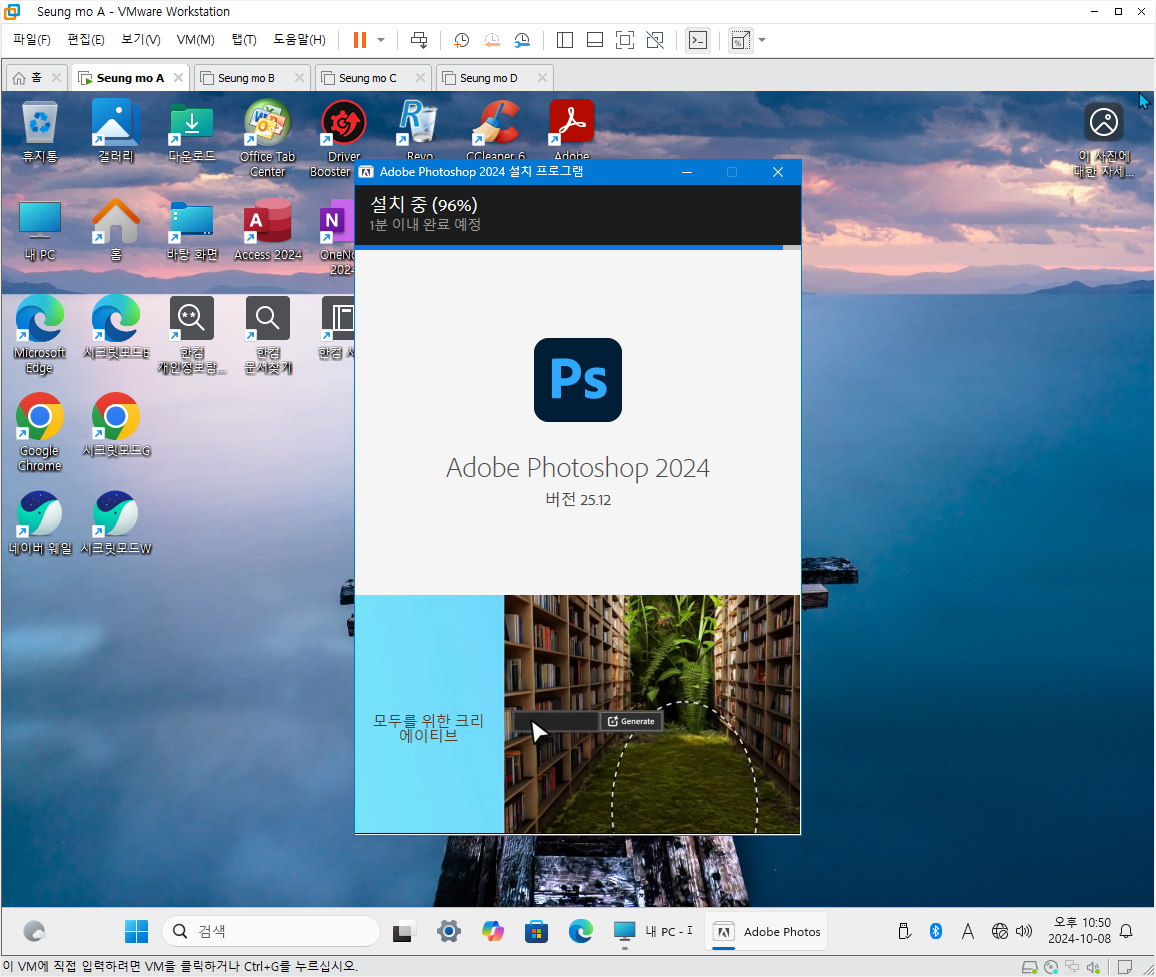Open 바탕 화면 folder shortcut
Viewport: 1156px width, 977px height.
(192, 231)
